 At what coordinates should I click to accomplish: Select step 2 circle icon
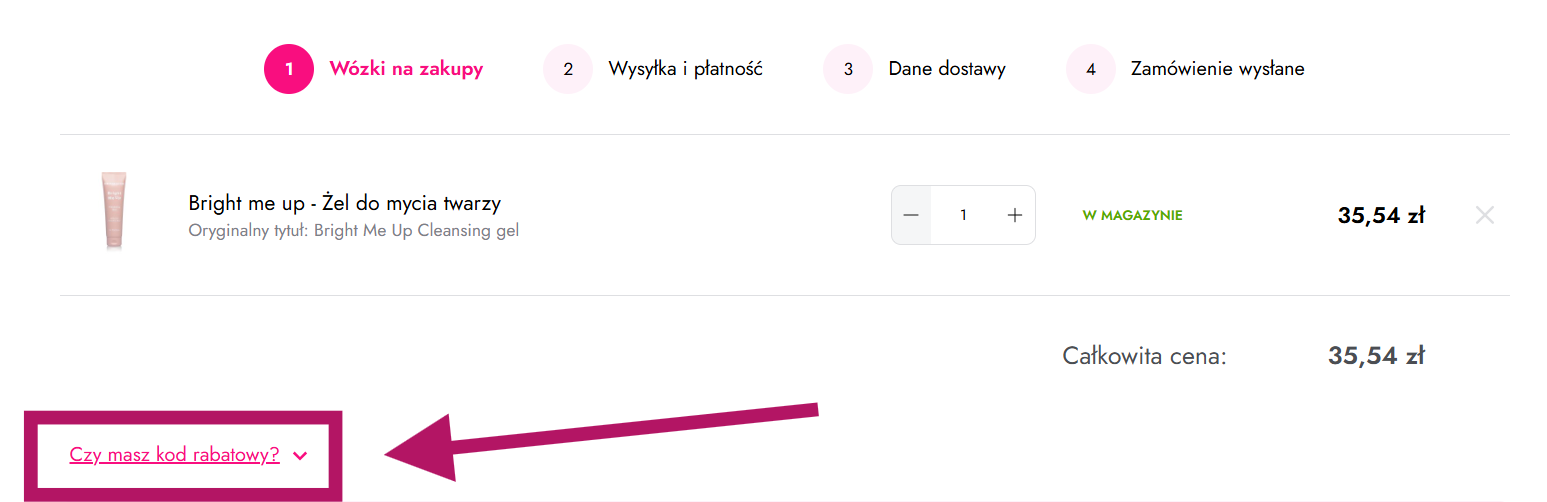568,69
